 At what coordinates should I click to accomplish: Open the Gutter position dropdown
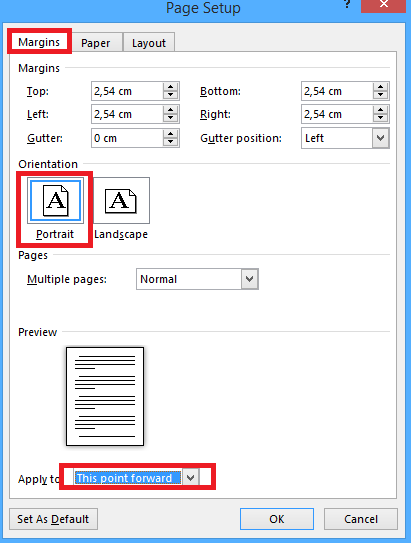tap(381, 138)
